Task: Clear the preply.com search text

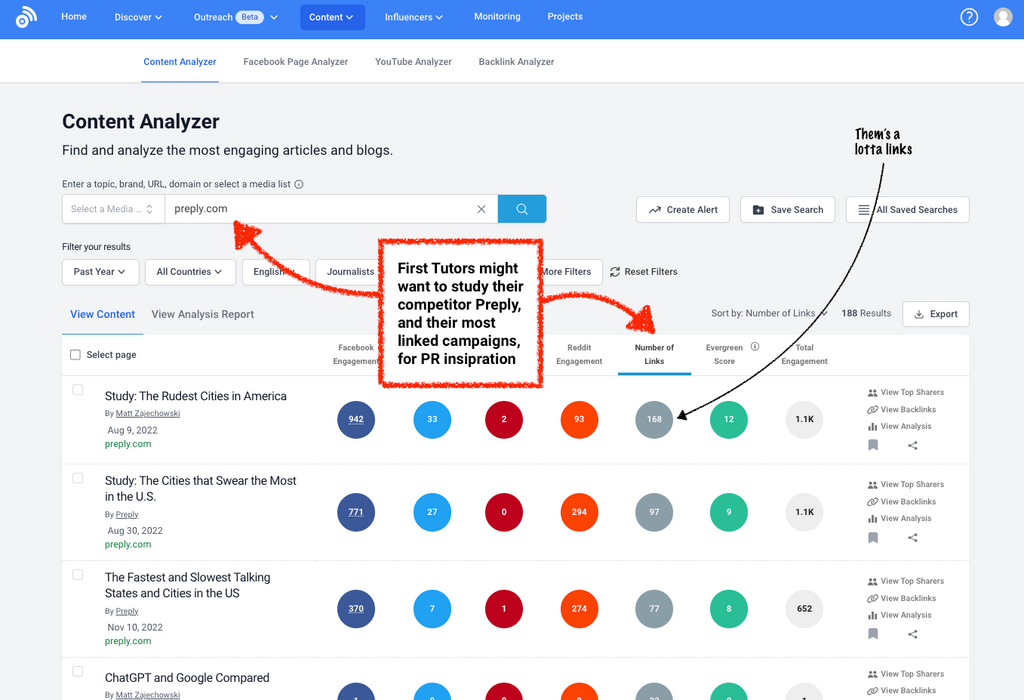Action: tap(481, 209)
